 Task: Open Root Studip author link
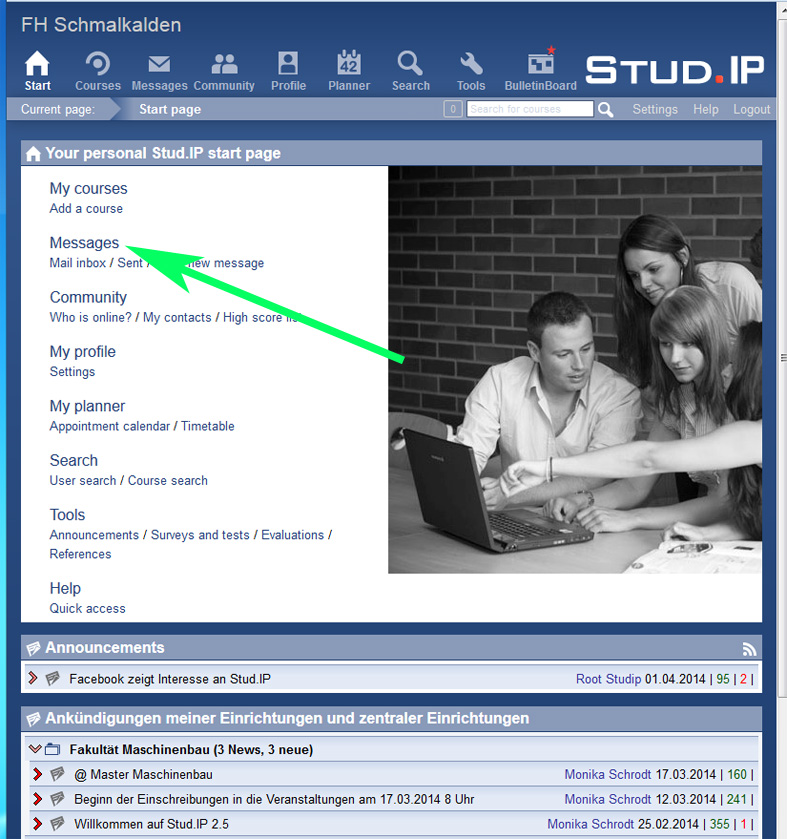(608, 679)
